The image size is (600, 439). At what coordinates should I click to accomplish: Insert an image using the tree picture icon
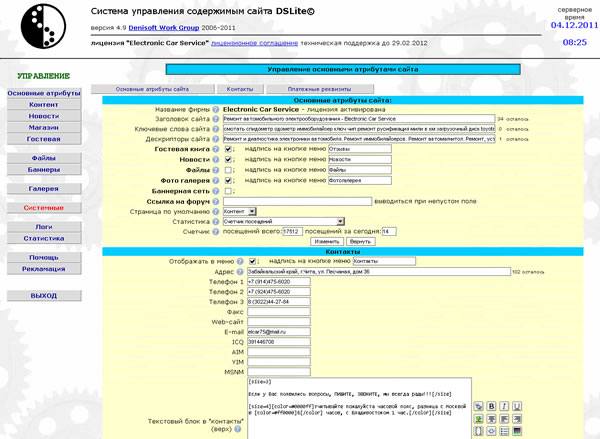click(x=478, y=419)
